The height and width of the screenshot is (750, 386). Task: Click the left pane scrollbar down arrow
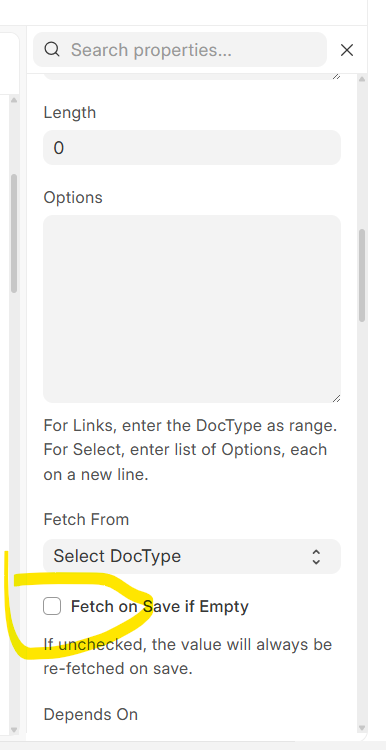14,730
